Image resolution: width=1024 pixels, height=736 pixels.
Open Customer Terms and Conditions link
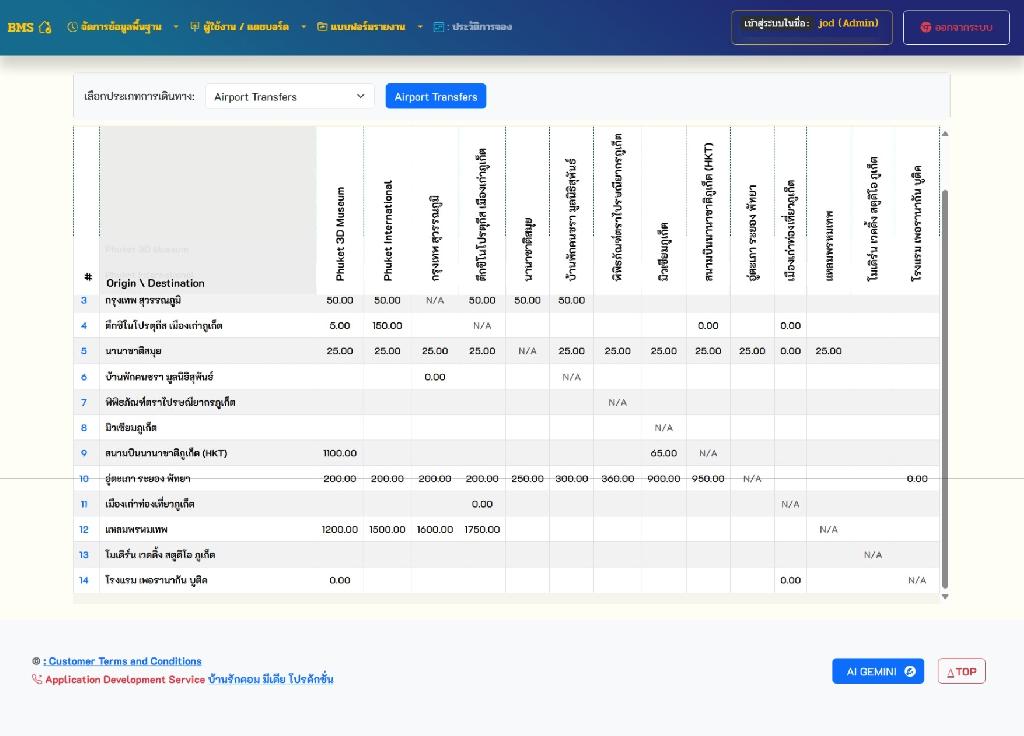click(x=125, y=661)
